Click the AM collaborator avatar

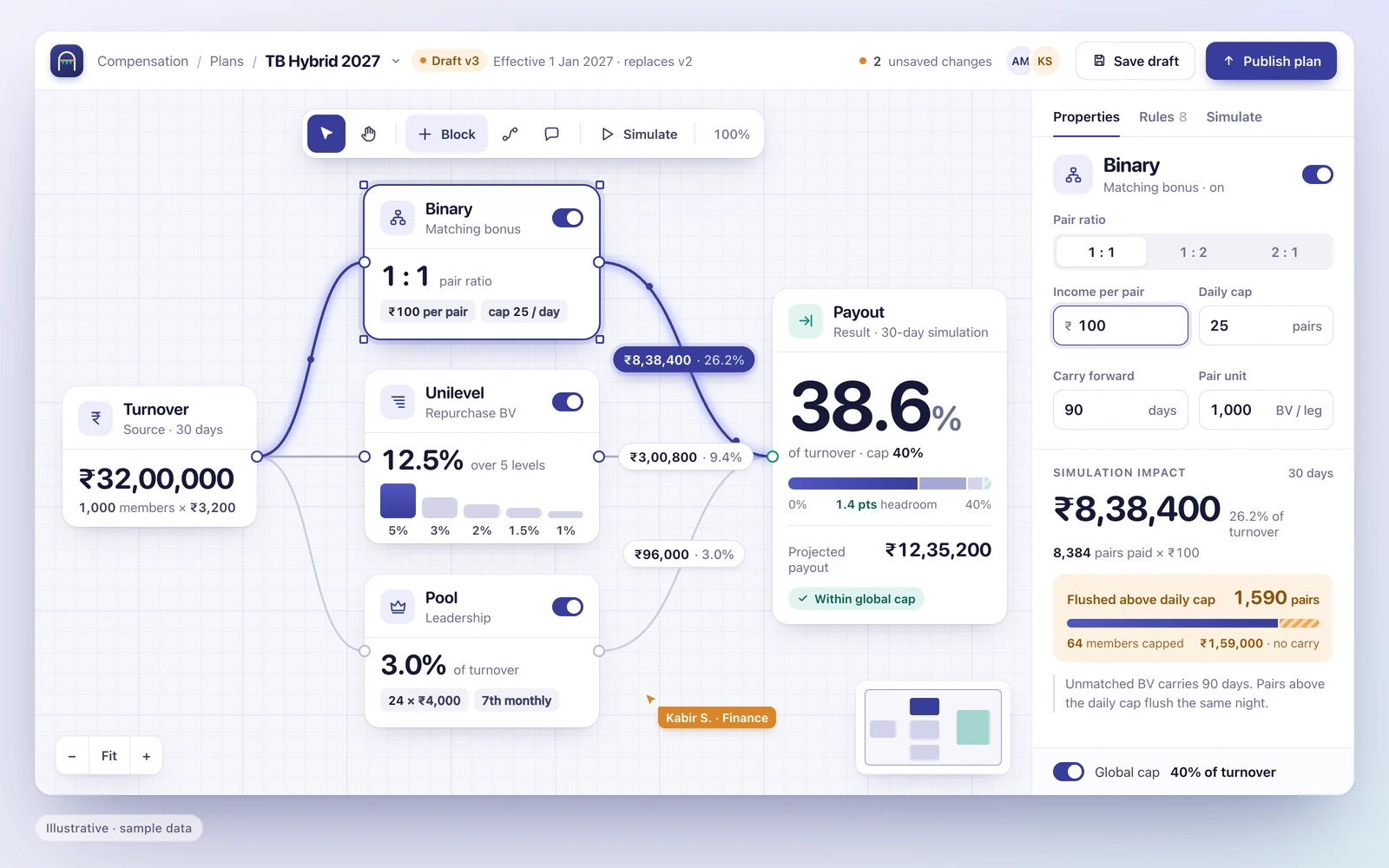coord(1020,61)
